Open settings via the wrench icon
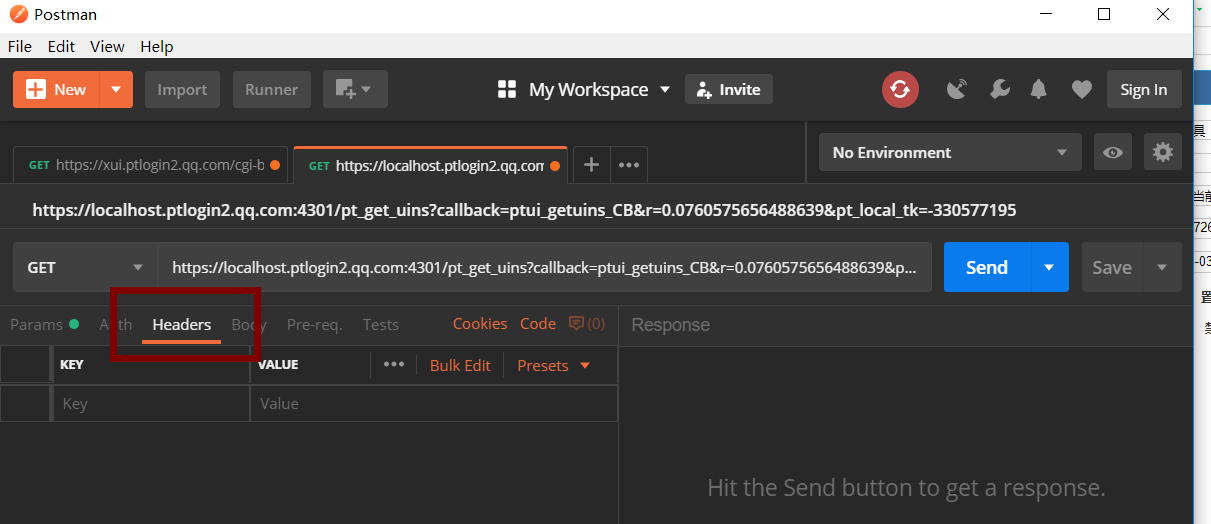 click(x=999, y=90)
